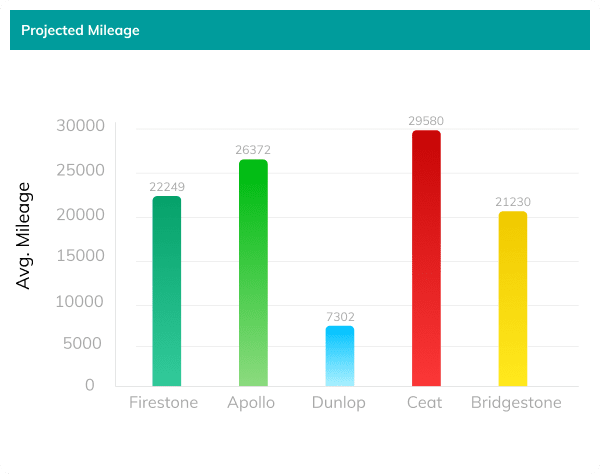Viewport: 600px width, 474px height.
Task: Click the yellow Bridgestone bar
Action: point(513,299)
